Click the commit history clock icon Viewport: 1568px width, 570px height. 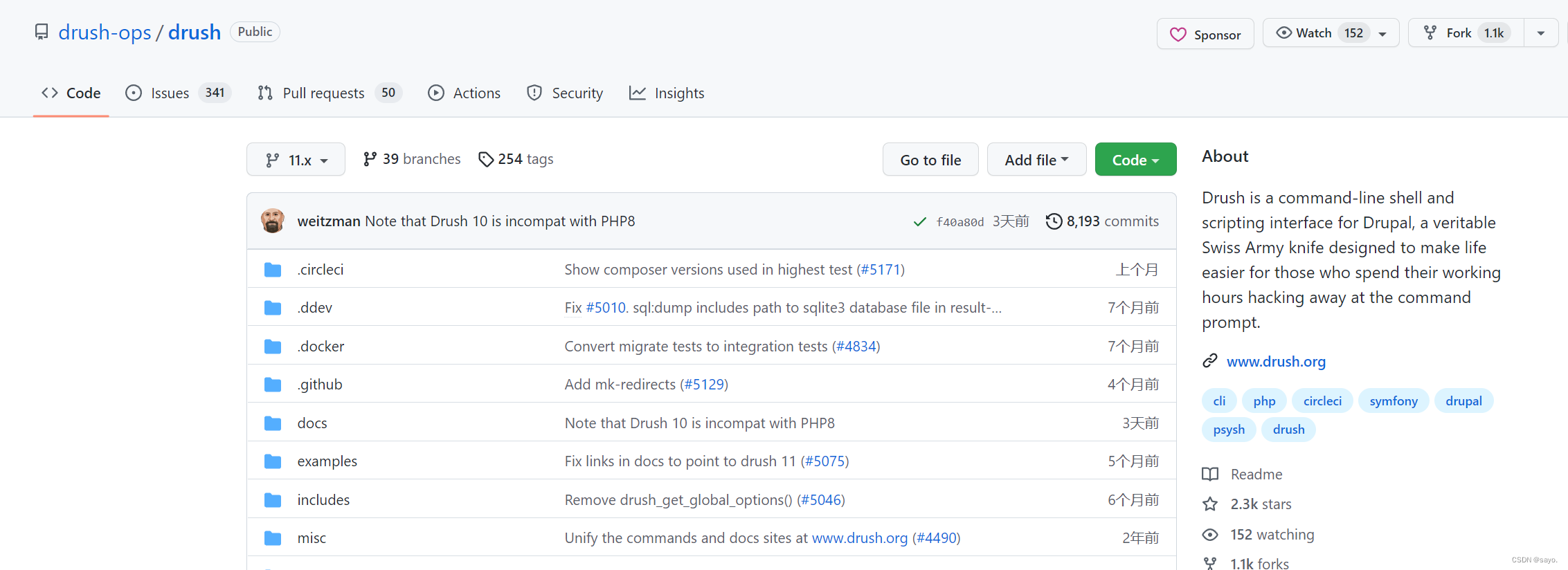click(x=1054, y=221)
